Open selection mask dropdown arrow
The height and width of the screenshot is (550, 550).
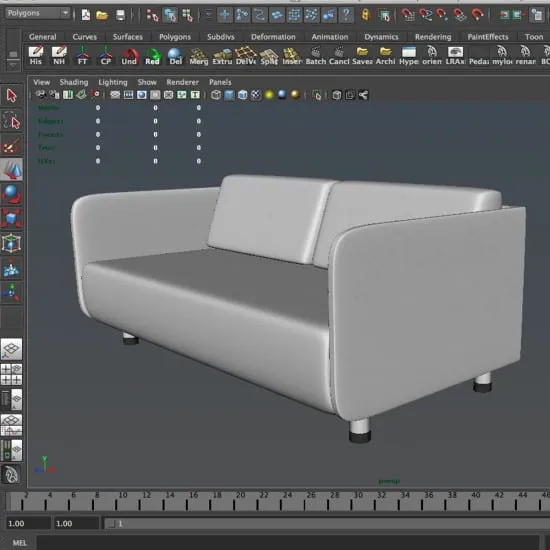click(208, 15)
